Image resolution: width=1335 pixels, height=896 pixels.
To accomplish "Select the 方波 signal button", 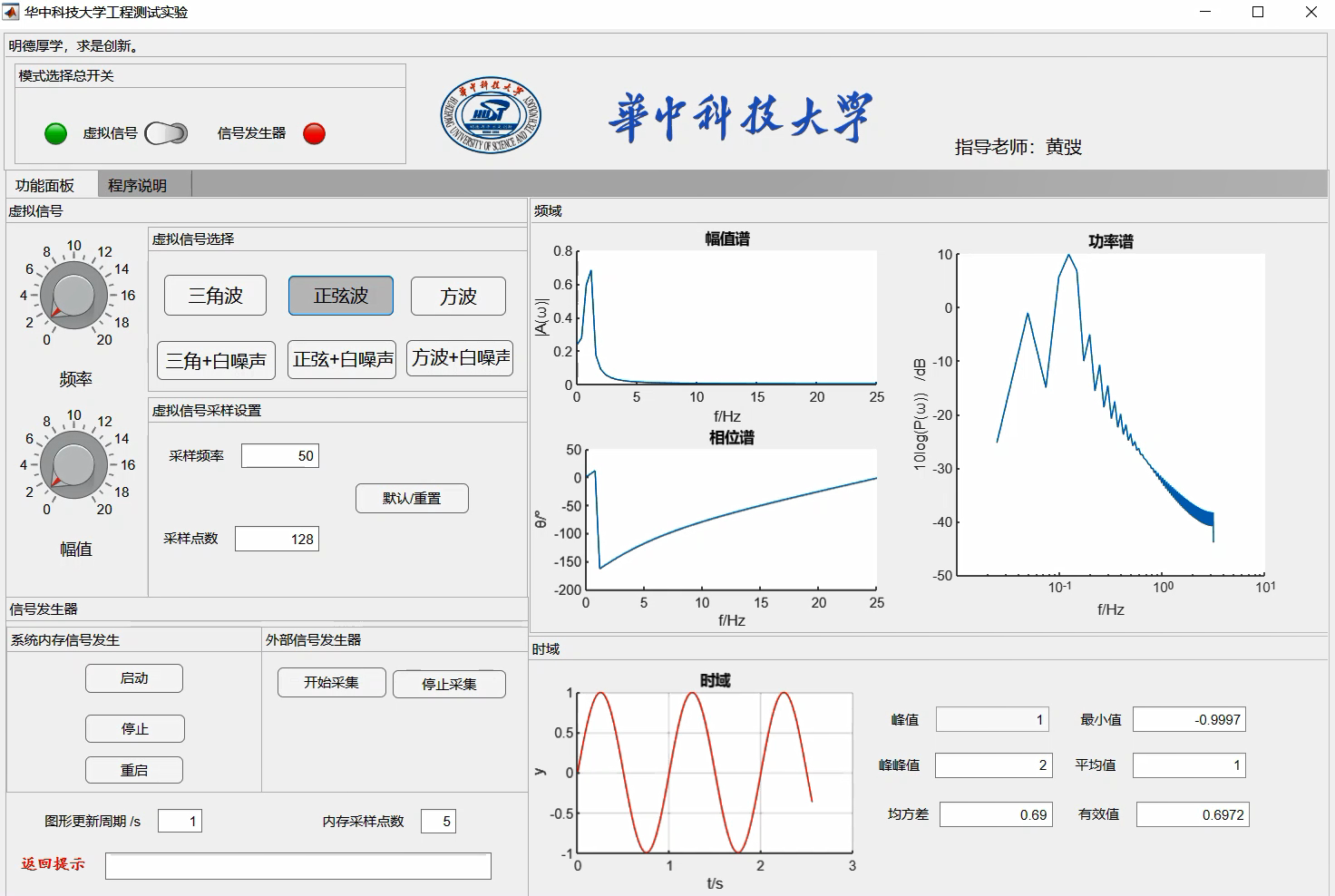I will [x=458, y=296].
